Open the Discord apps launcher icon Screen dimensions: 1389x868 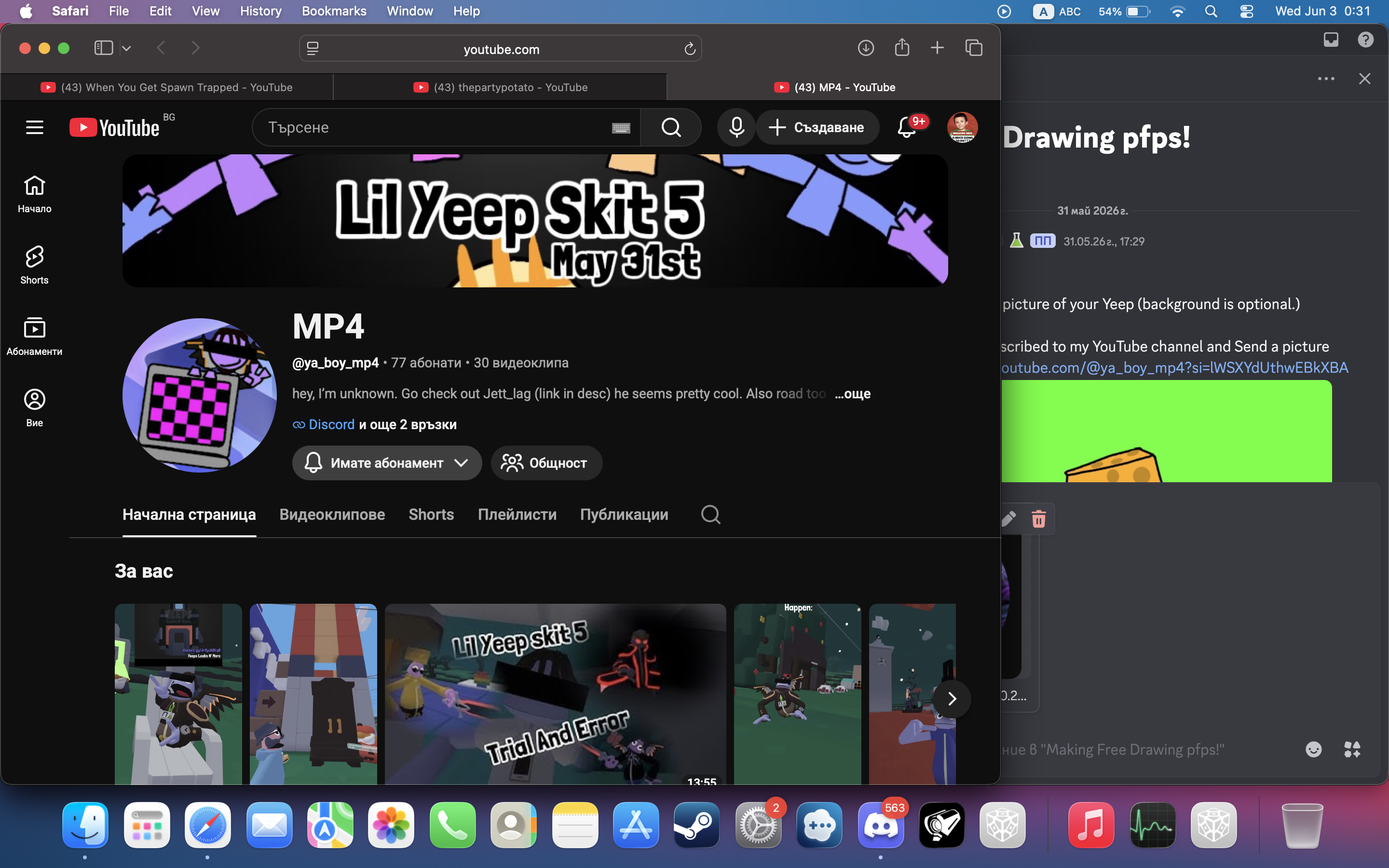tap(1352, 749)
